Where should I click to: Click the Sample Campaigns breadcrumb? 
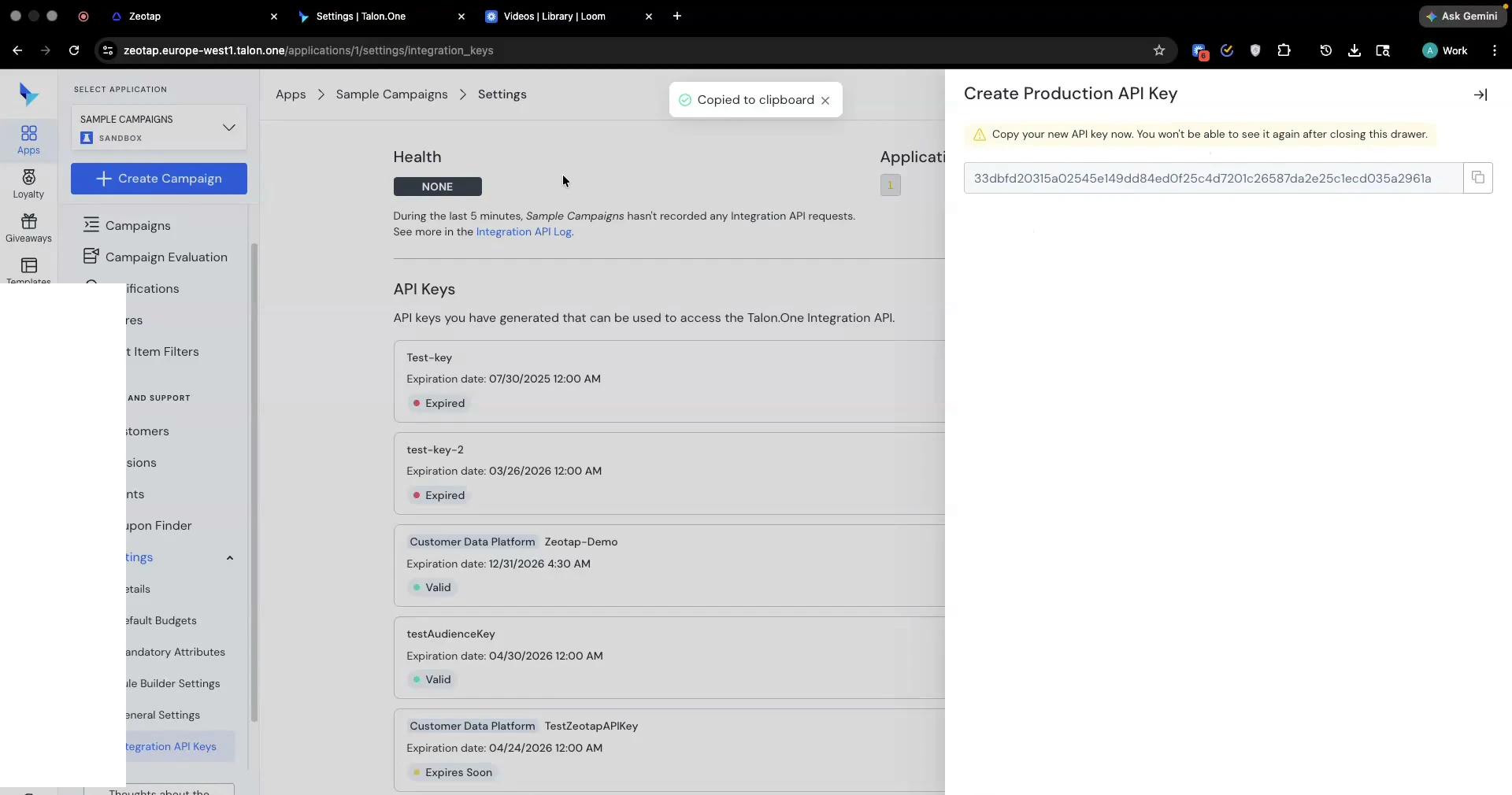click(x=391, y=94)
